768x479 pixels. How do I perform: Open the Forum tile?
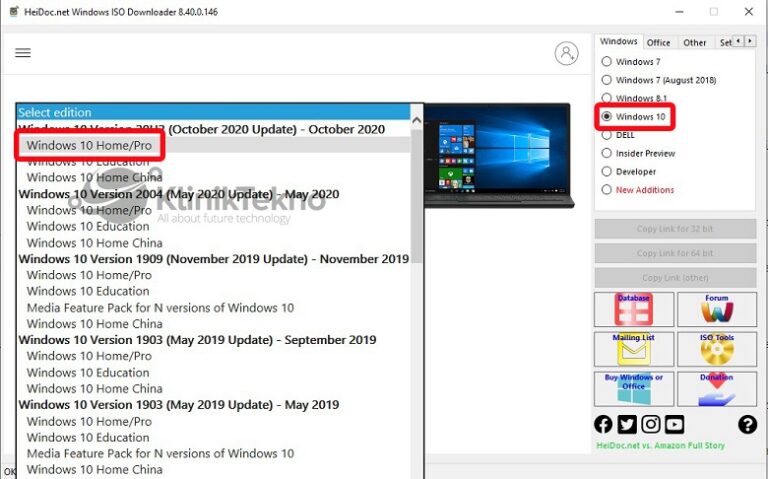[717, 310]
